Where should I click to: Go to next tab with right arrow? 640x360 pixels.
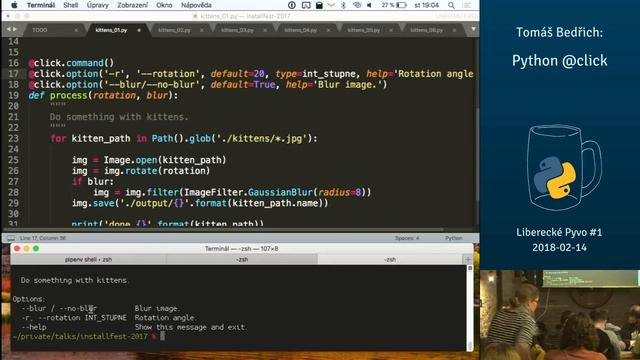pos(15,29)
